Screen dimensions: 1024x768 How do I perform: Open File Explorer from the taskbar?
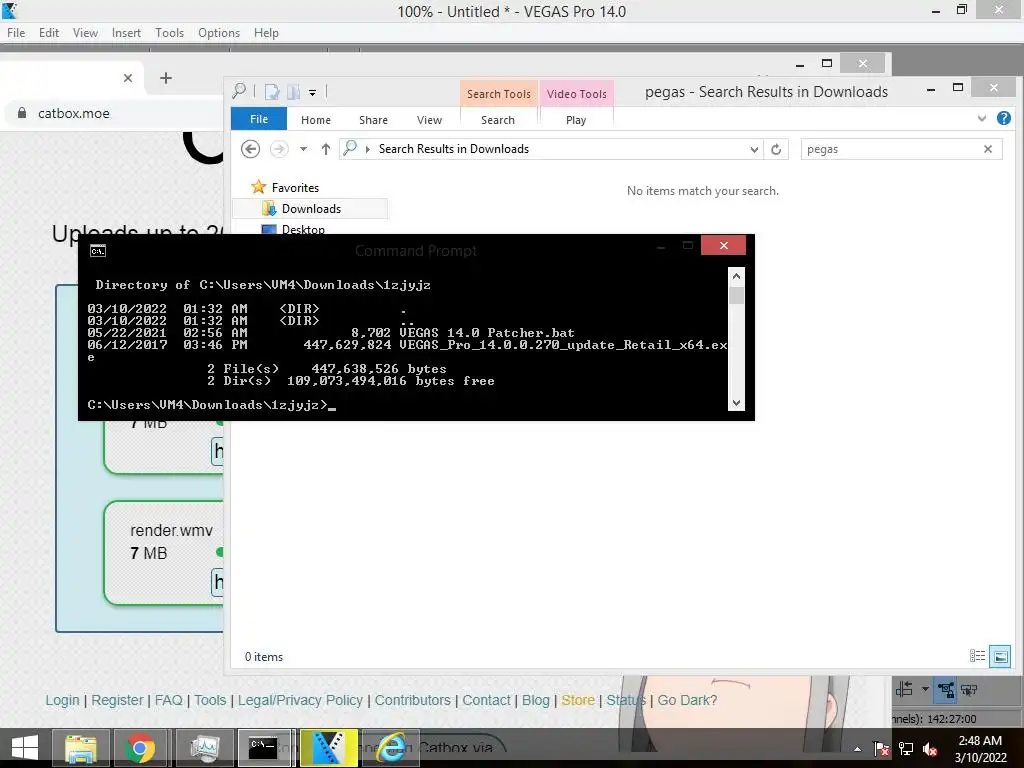tap(80, 748)
